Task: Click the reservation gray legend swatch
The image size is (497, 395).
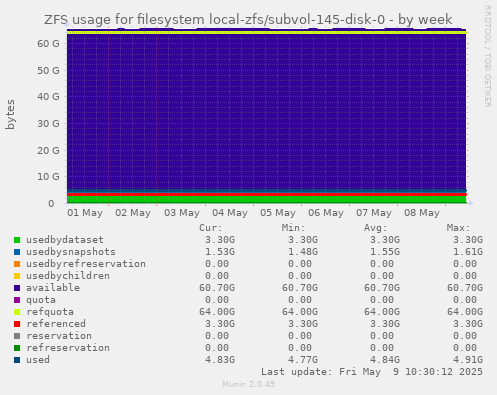Action: click(17, 336)
